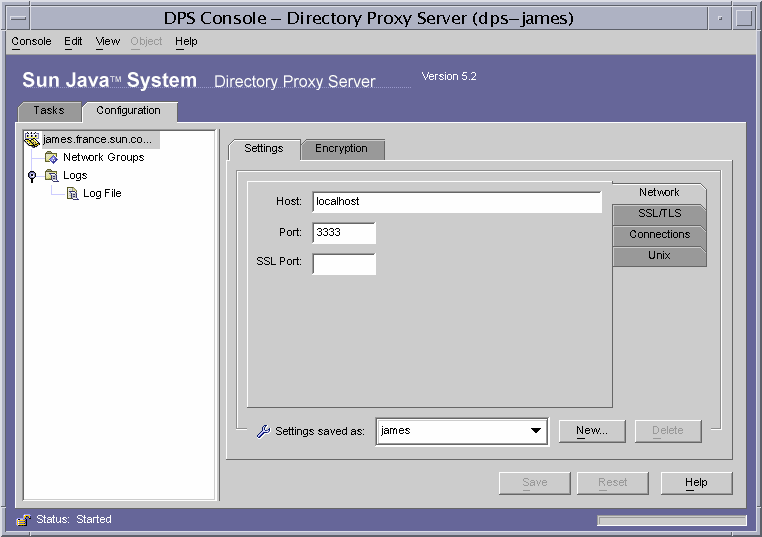Open the Edit menu
The image size is (762, 537).
pyautogui.click(x=73, y=41)
